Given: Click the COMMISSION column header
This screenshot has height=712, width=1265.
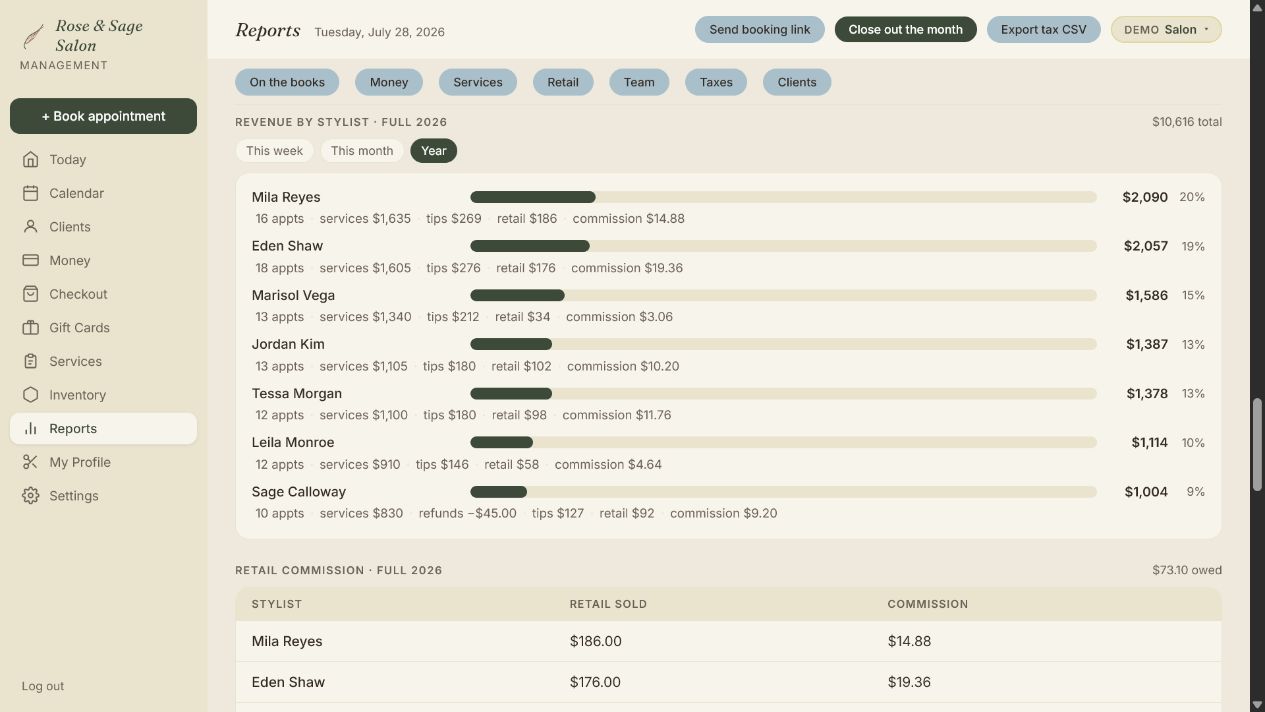Looking at the screenshot, I should pos(928,604).
